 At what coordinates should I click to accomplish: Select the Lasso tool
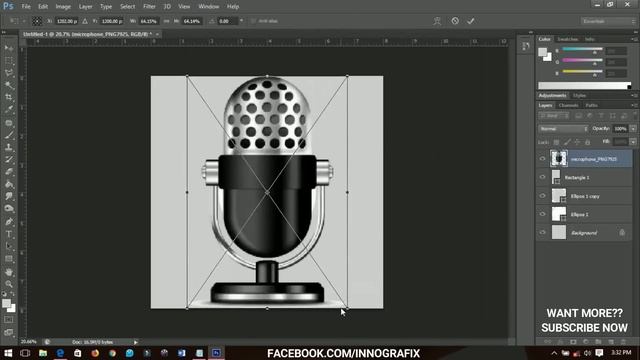point(9,73)
